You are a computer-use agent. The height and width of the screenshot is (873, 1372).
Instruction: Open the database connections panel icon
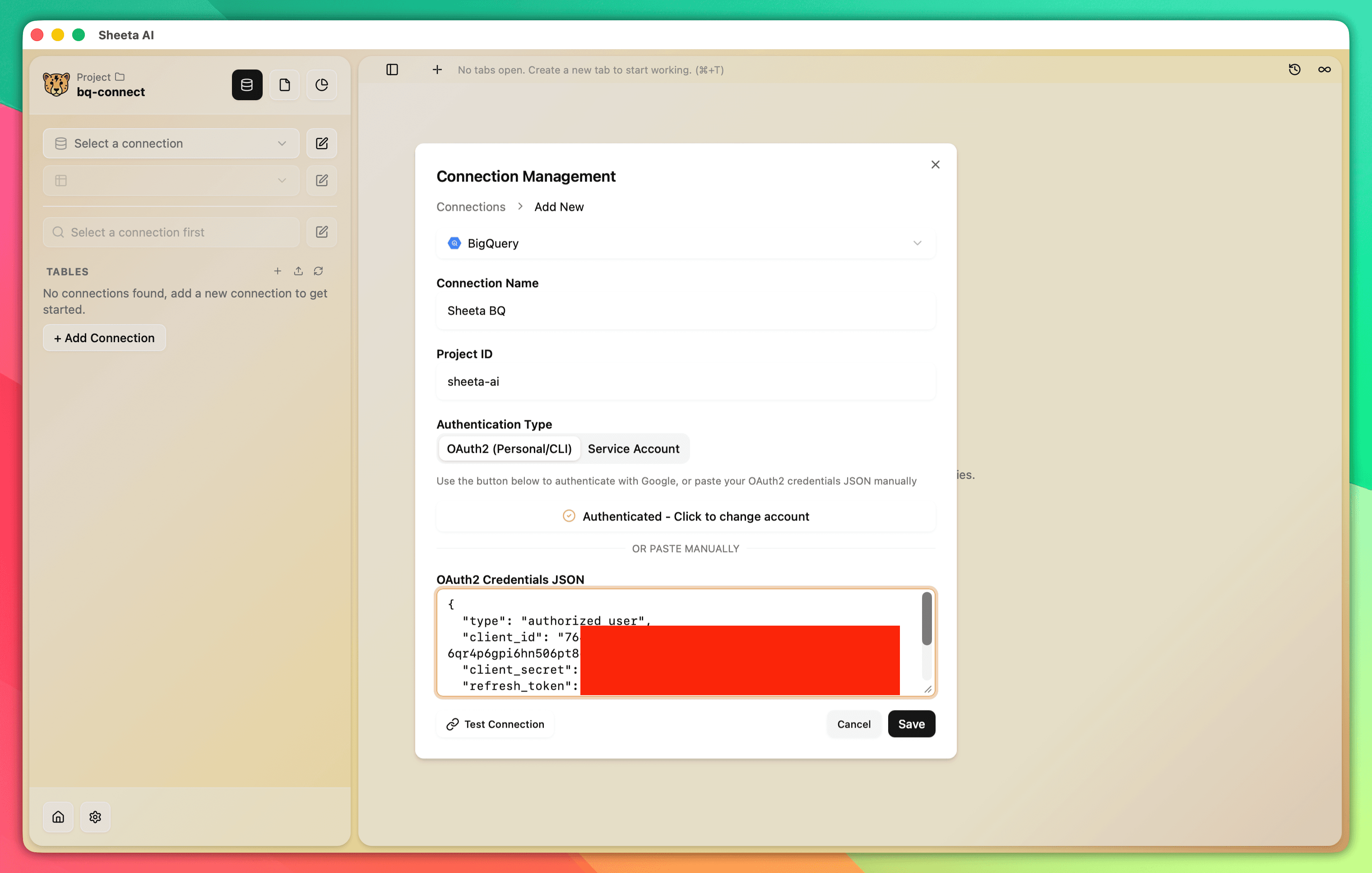click(x=247, y=84)
